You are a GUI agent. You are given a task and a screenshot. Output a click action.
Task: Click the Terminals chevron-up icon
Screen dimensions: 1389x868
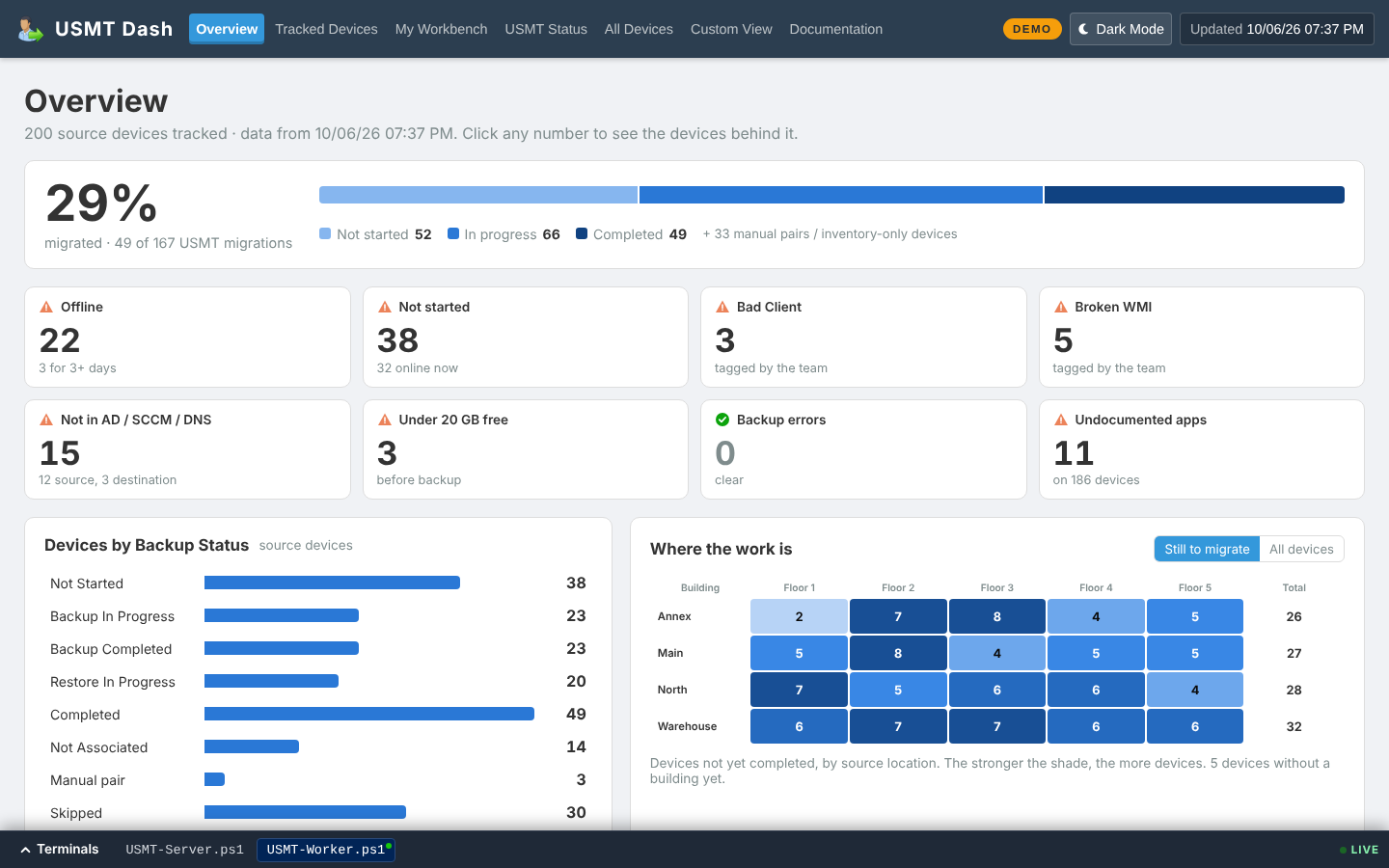25,850
